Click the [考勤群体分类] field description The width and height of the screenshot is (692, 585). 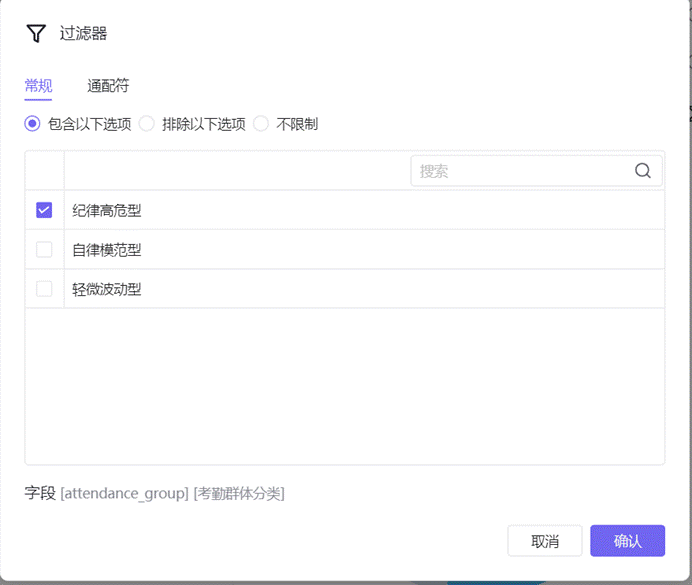click(x=239, y=493)
